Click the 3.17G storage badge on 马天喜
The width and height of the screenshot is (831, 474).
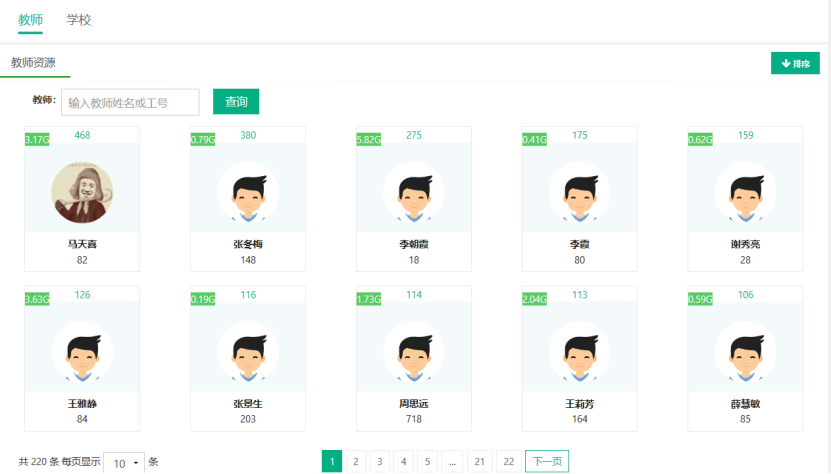click(x=37, y=139)
